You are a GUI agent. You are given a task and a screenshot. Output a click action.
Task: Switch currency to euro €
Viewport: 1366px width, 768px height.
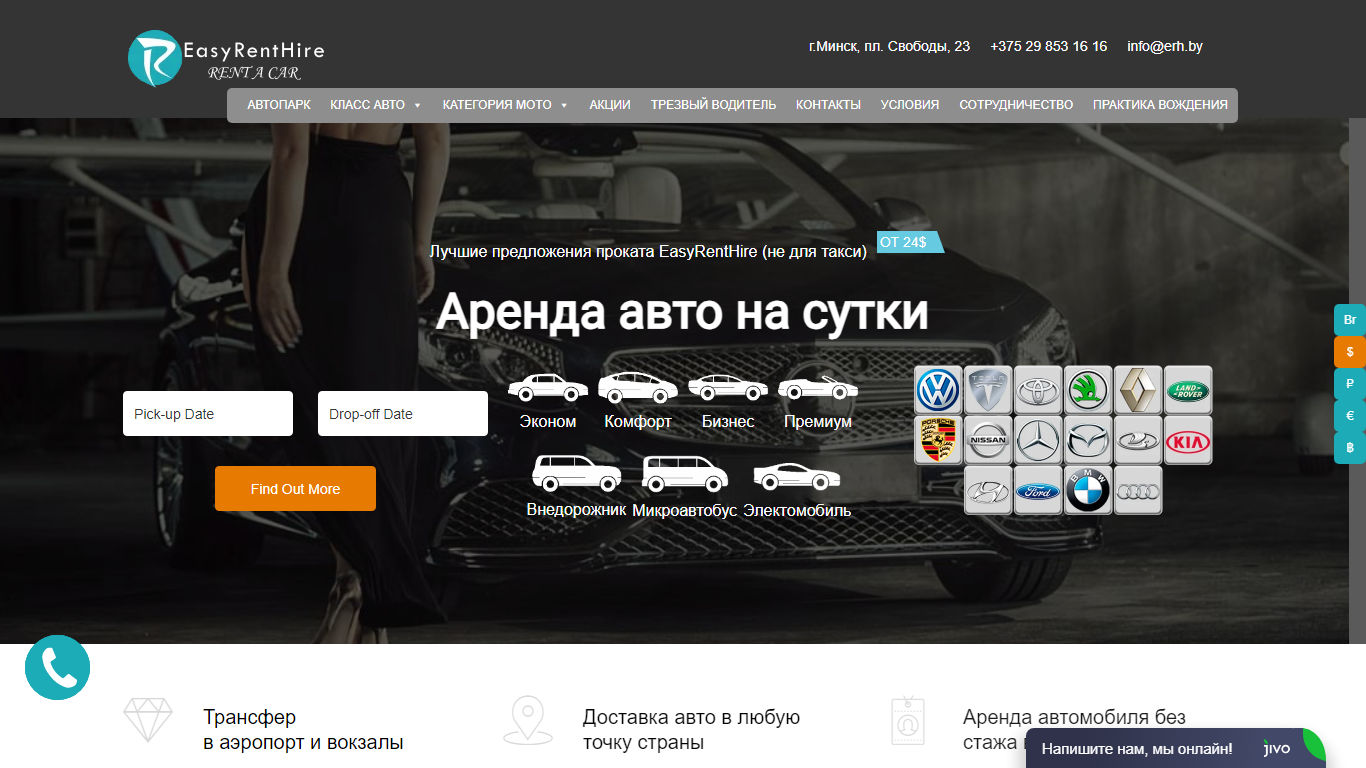1350,416
